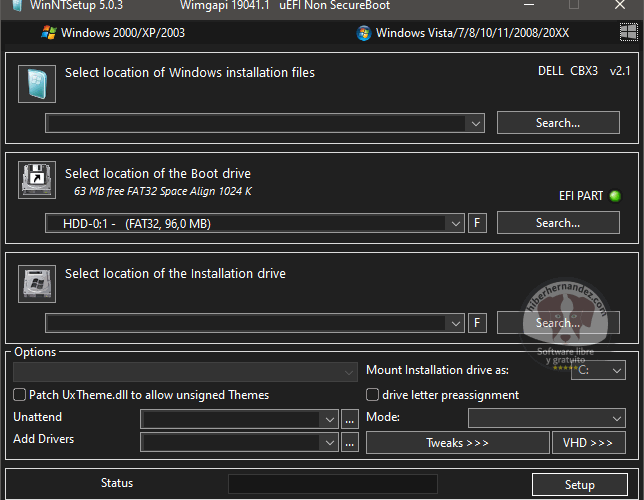Browse for drivers with ... button
Screen dimensions: 644x500
point(350,442)
